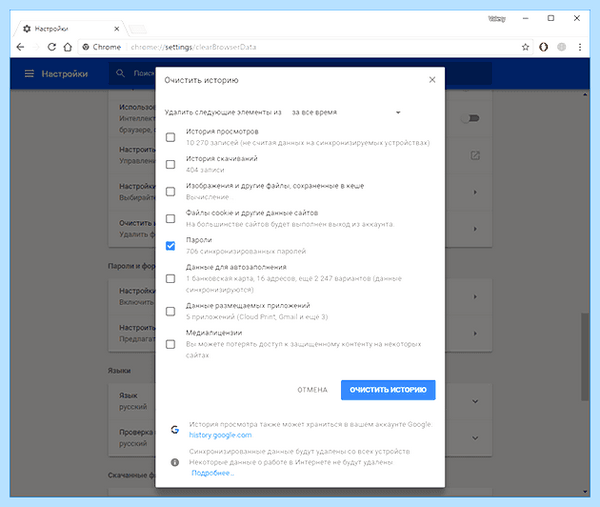Click ОЧИСТИТЬ ИСТОРИЮ button
Viewport: 600px width, 507px height.
(388, 390)
